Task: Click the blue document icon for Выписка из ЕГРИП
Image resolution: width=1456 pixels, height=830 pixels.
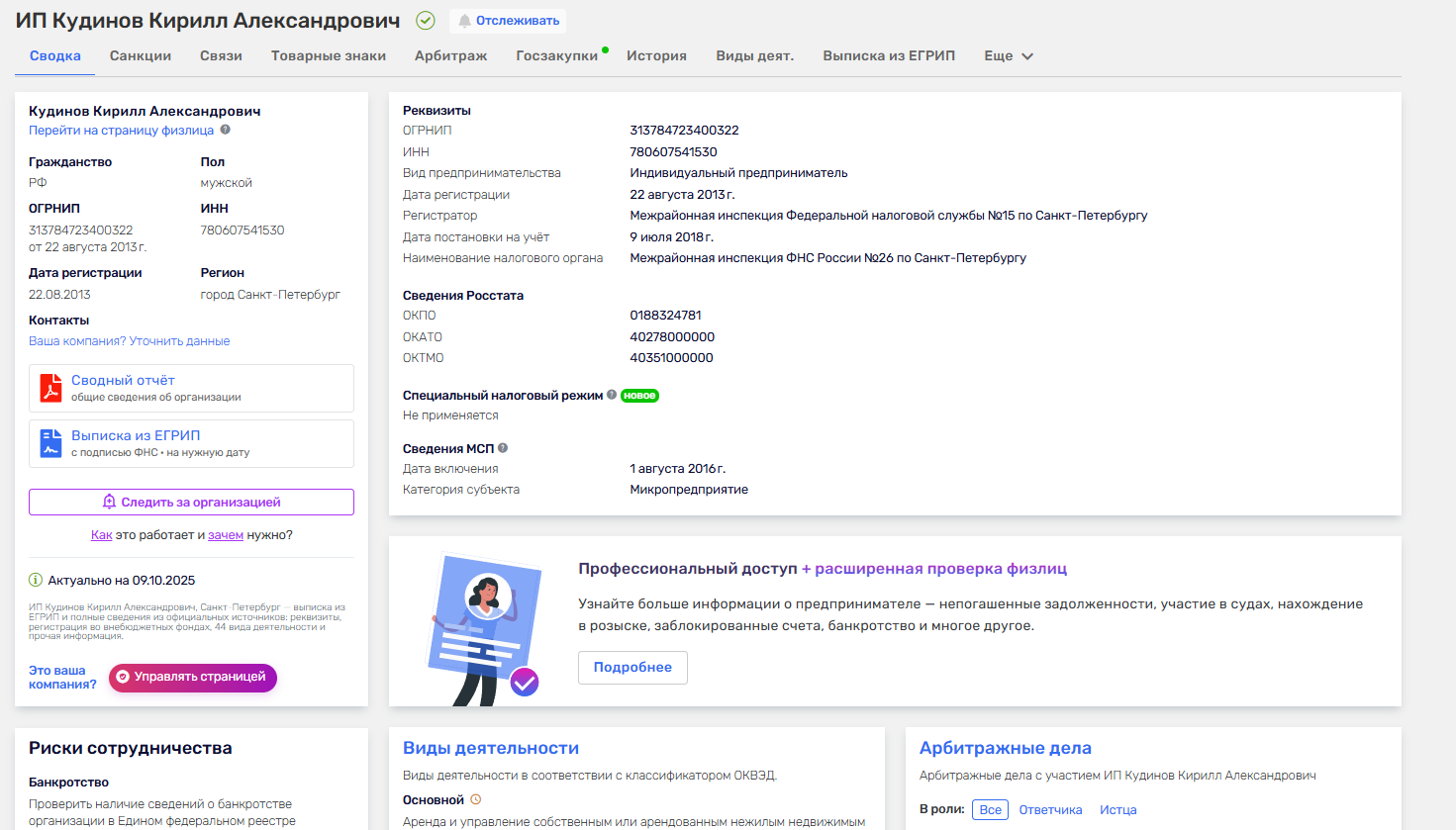Action: pos(50,443)
